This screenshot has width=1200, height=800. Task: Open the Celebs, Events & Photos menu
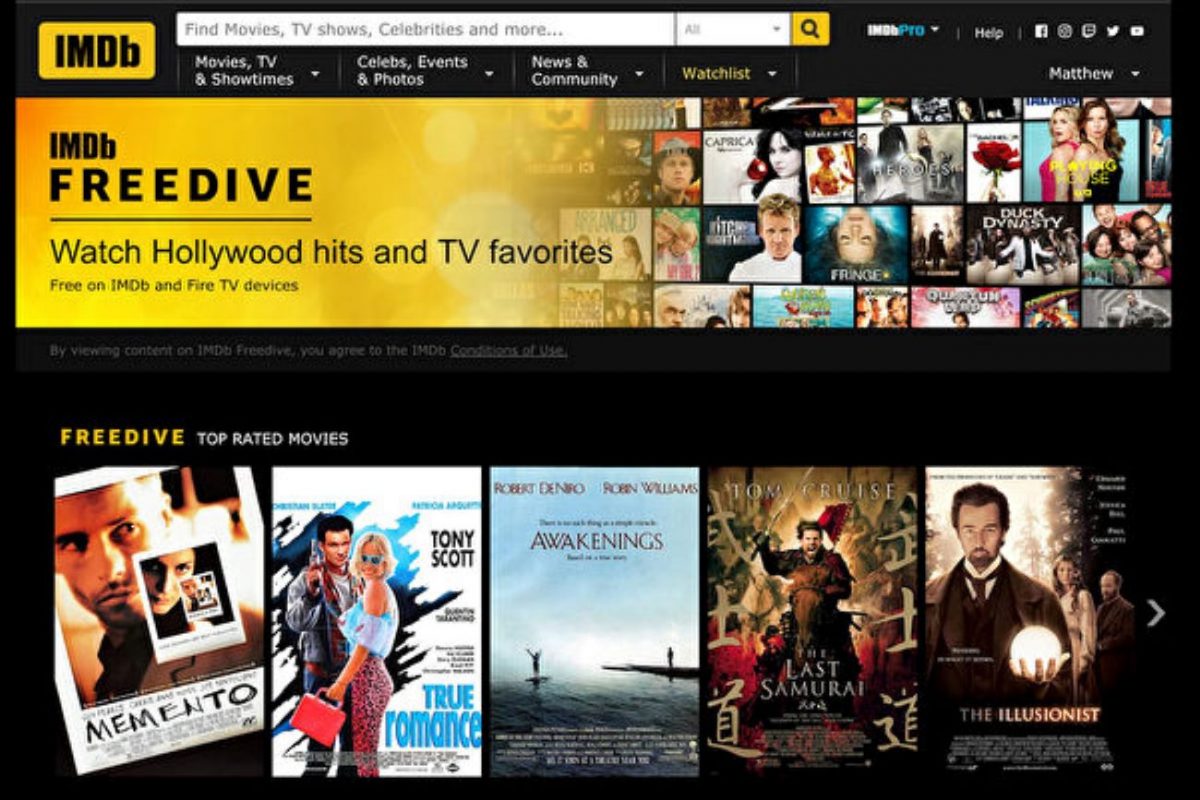[x=424, y=70]
